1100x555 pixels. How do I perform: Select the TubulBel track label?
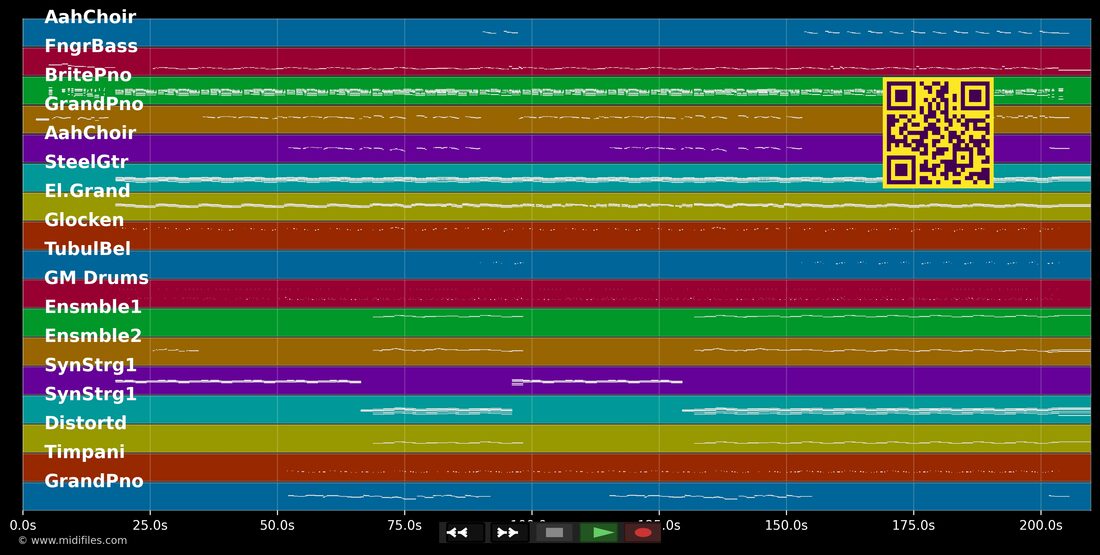coord(88,249)
